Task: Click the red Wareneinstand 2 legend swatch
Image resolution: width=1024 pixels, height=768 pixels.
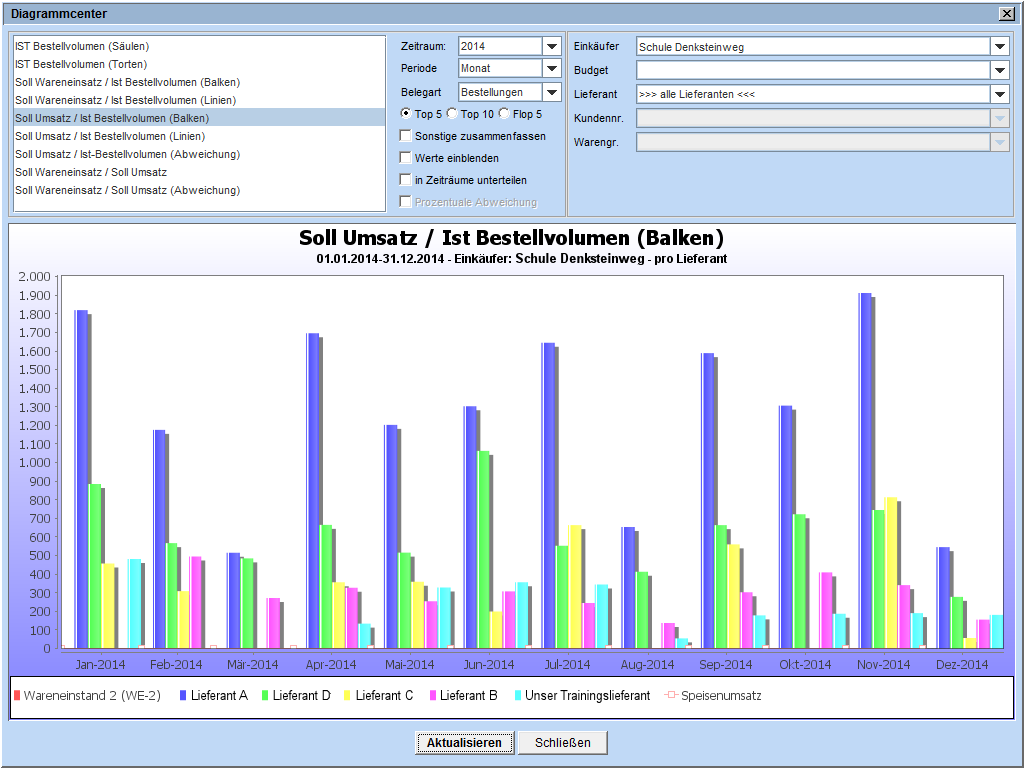Action: [x=17, y=695]
